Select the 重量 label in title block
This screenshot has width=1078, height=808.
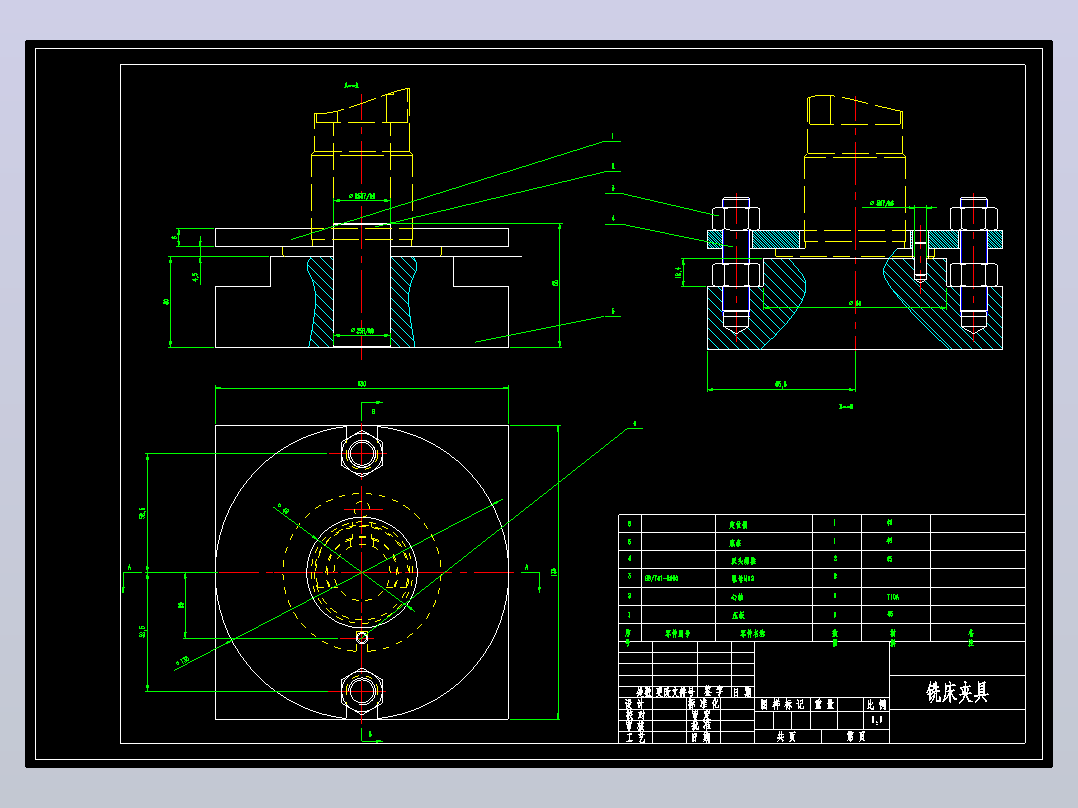coord(824,704)
